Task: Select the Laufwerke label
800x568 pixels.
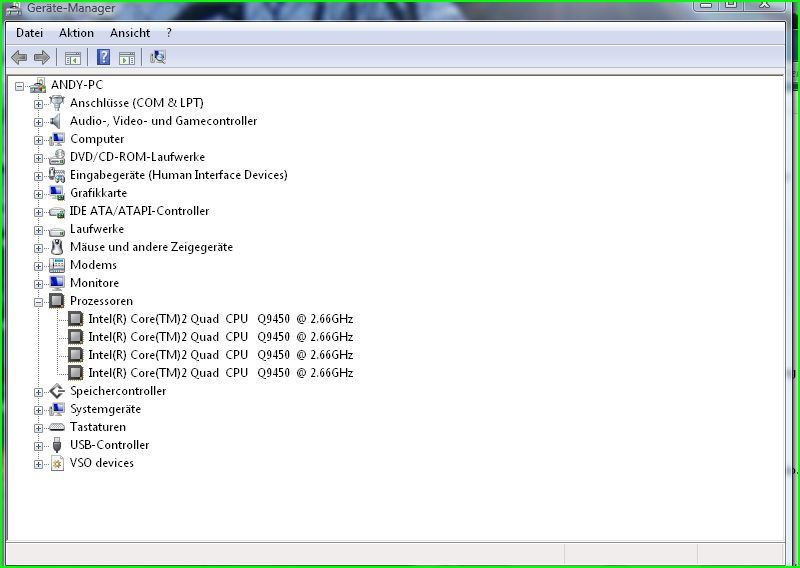Action: tap(97, 229)
